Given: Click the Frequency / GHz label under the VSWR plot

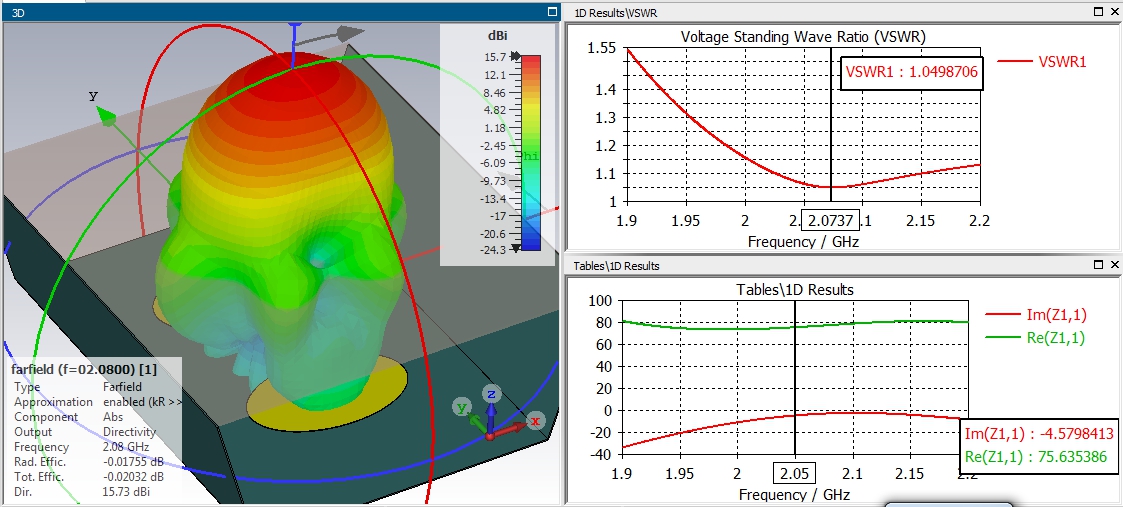Looking at the screenshot, I should (x=803, y=241).
